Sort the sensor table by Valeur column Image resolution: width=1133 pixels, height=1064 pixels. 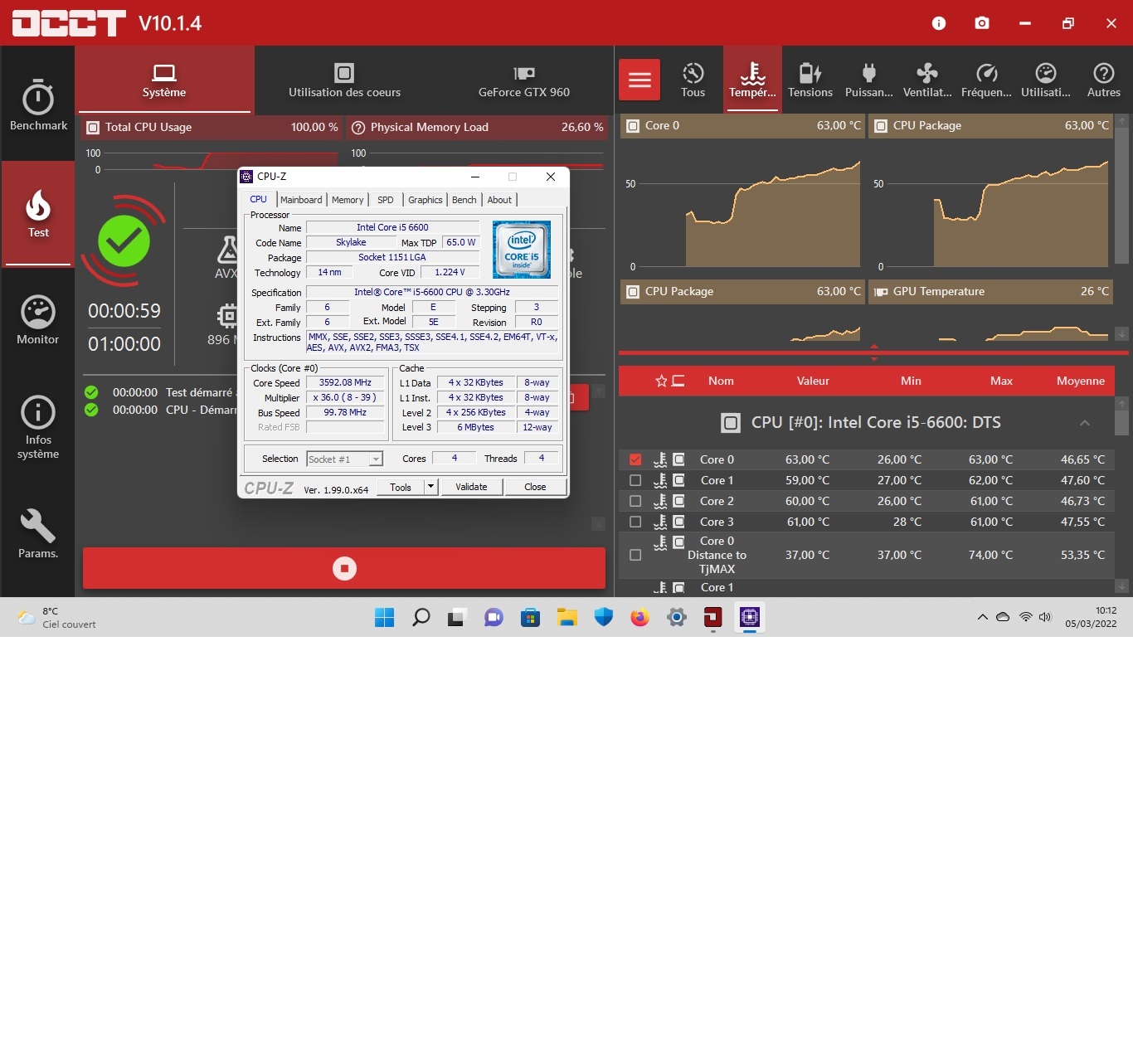(813, 381)
